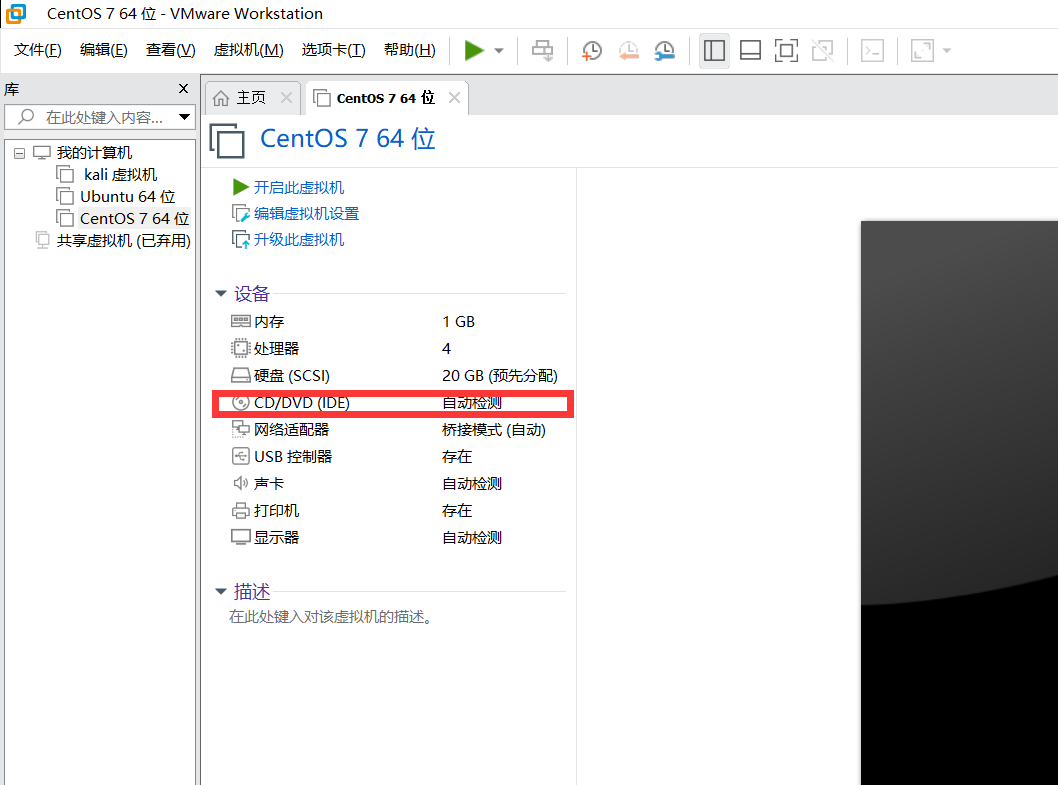
Task: Open the 帮助(H) menu
Action: 410,50
